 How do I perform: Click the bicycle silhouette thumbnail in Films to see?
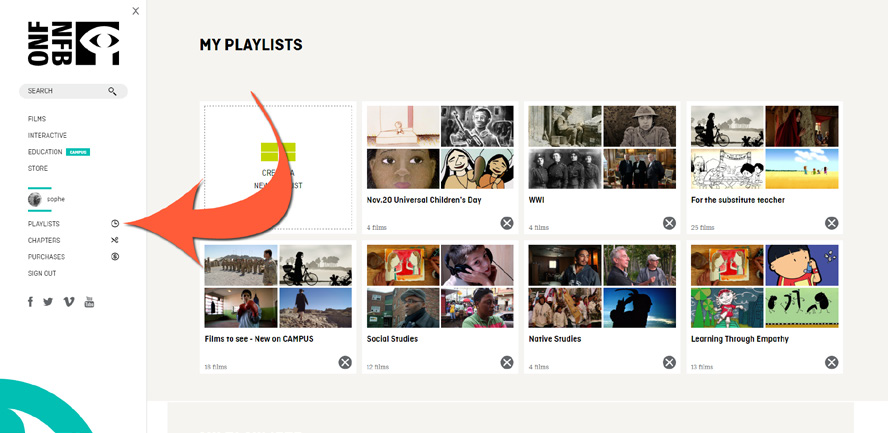[315, 265]
